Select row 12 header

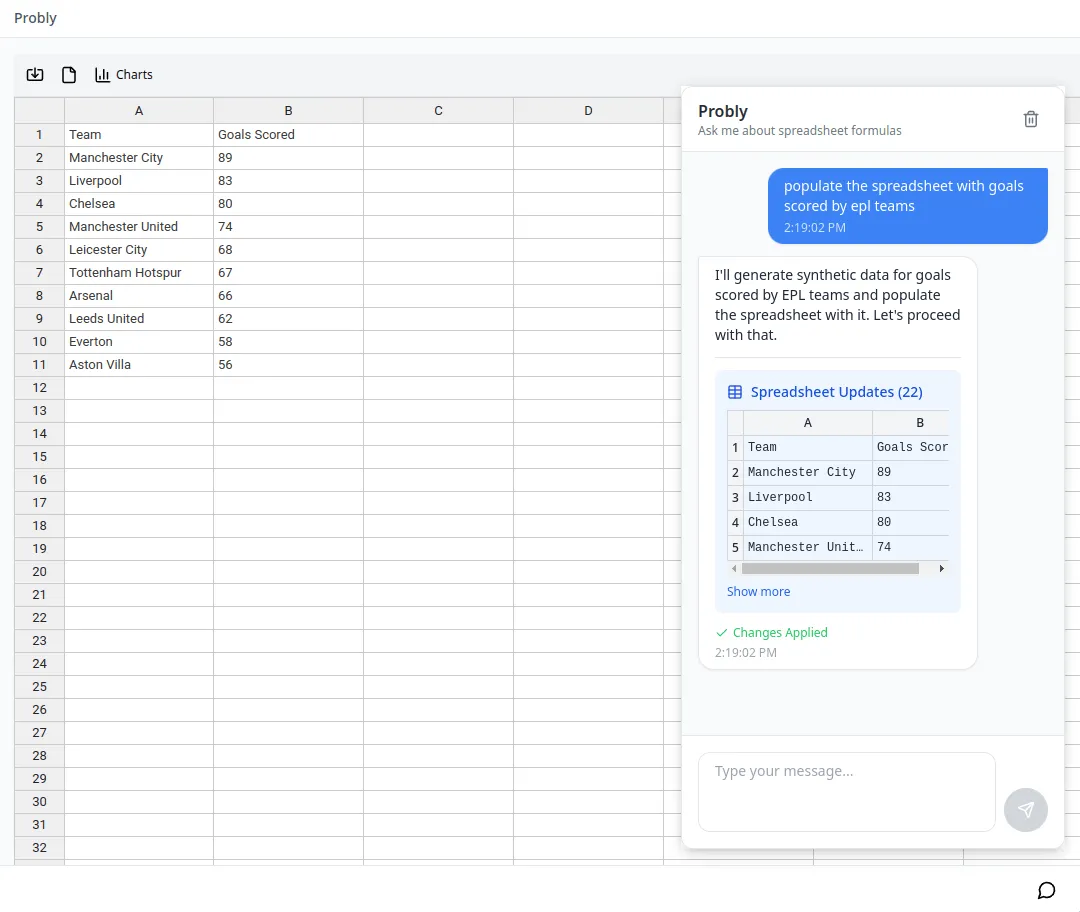click(39, 388)
